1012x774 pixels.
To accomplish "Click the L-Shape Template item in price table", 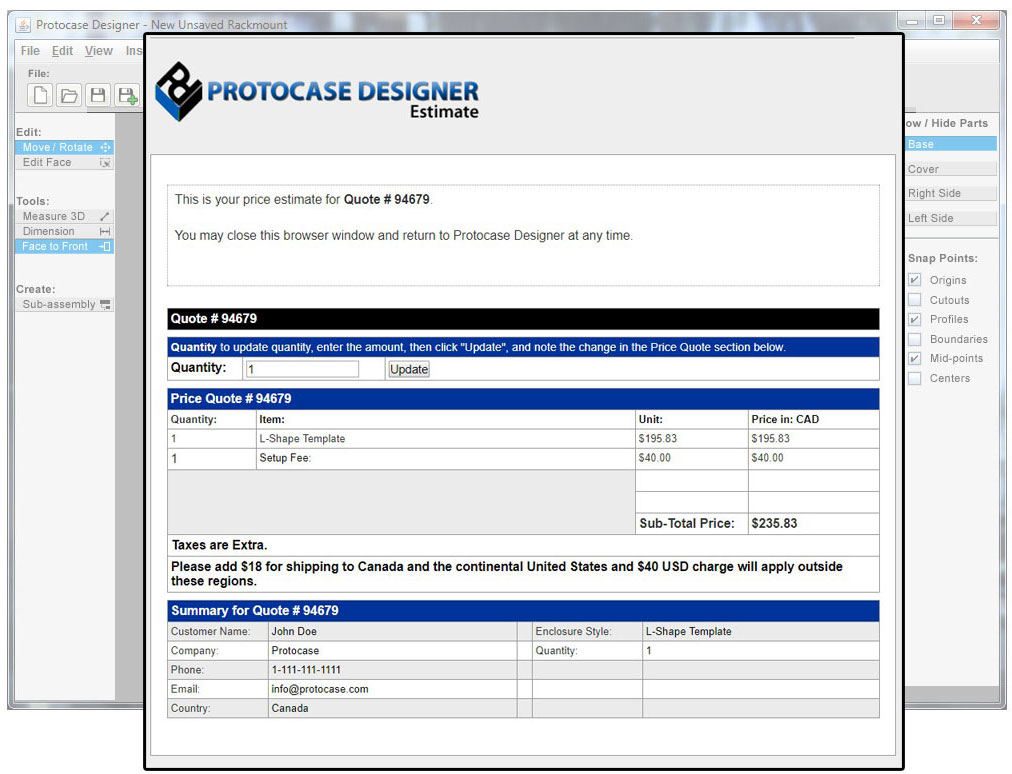I will point(302,439).
